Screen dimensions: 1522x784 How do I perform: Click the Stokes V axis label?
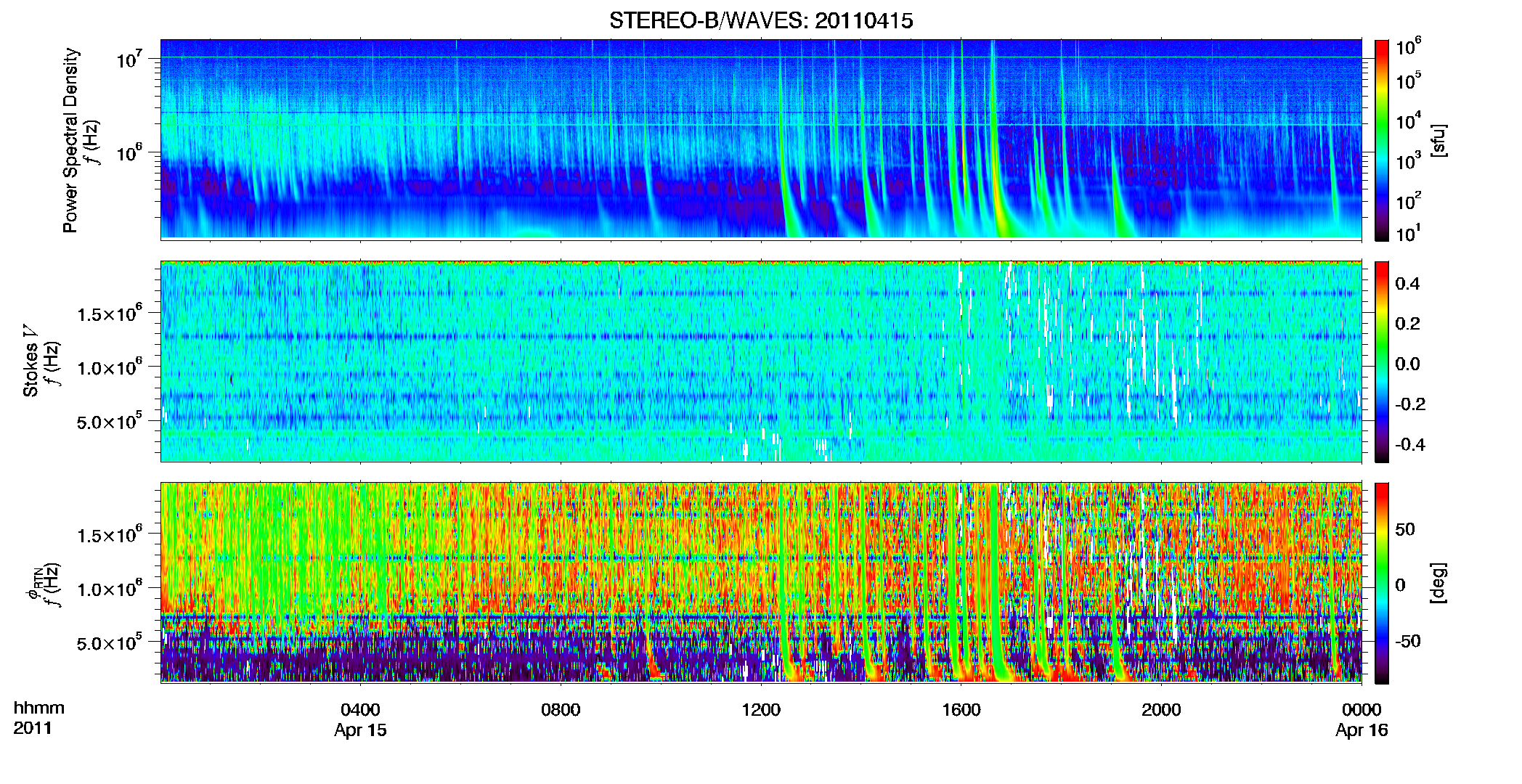pyautogui.click(x=30, y=361)
